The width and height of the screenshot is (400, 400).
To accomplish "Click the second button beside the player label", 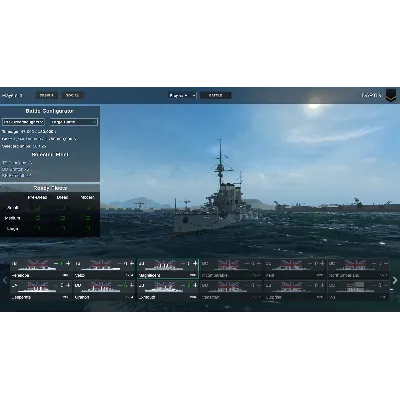I will point(72,95).
